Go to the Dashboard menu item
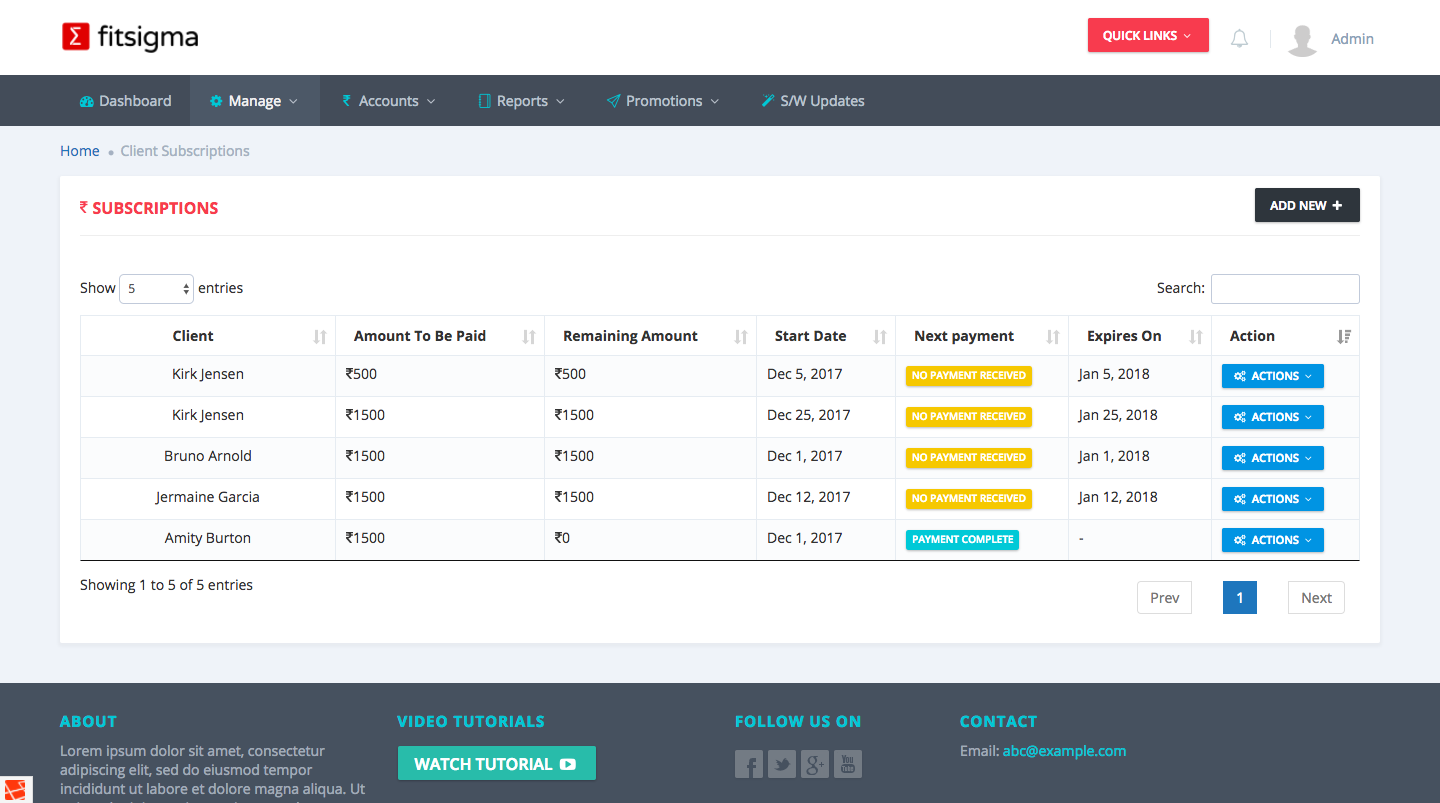 (x=125, y=101)
